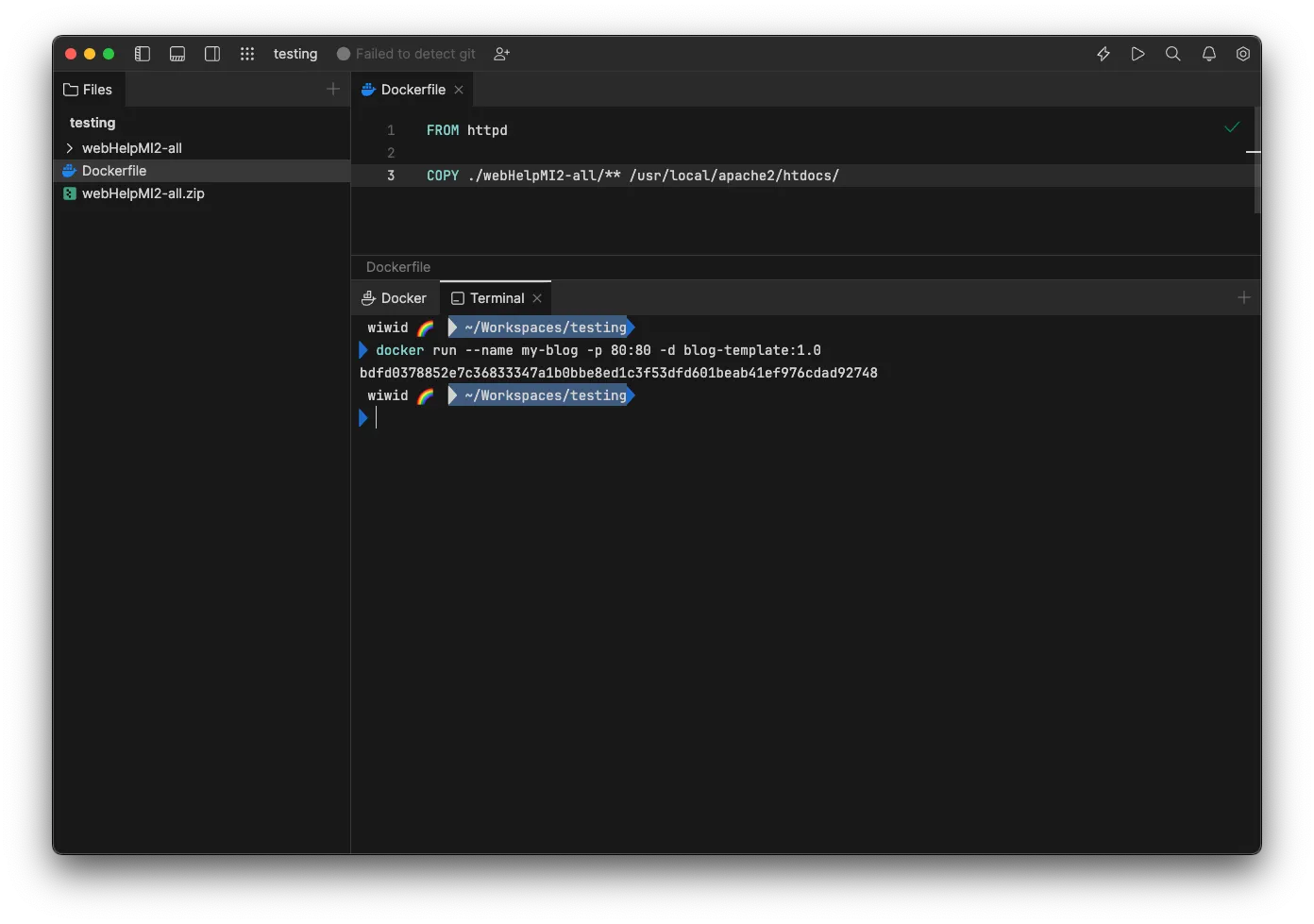Viewport: 1314px width, 924px height.
Task: Click the green checkmark inspection icon
Action: 1232,127
